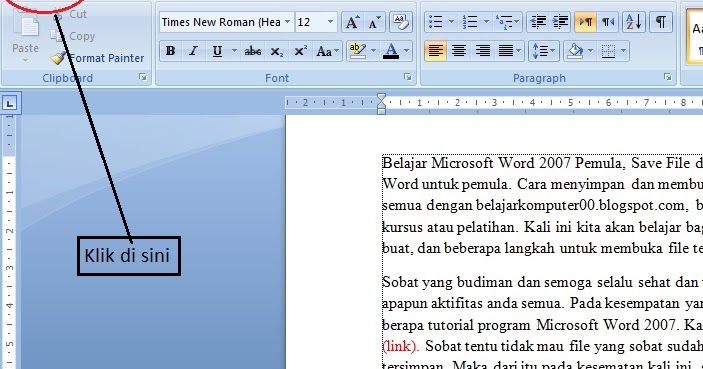Expand the font name dropdown arrow

coord(287,22)
